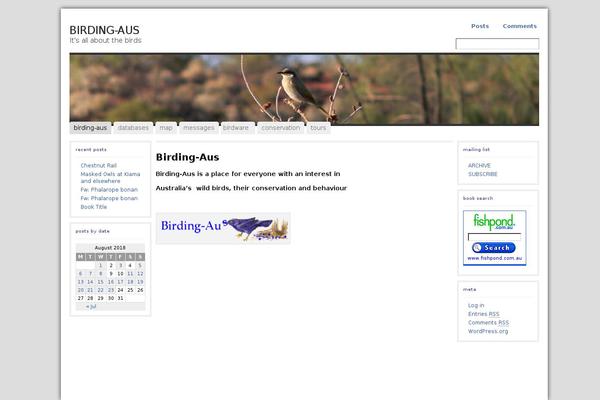The width and height of the screenshot is (600, 400).
Task: Open posts from August 11
Action: click(130, 274)
